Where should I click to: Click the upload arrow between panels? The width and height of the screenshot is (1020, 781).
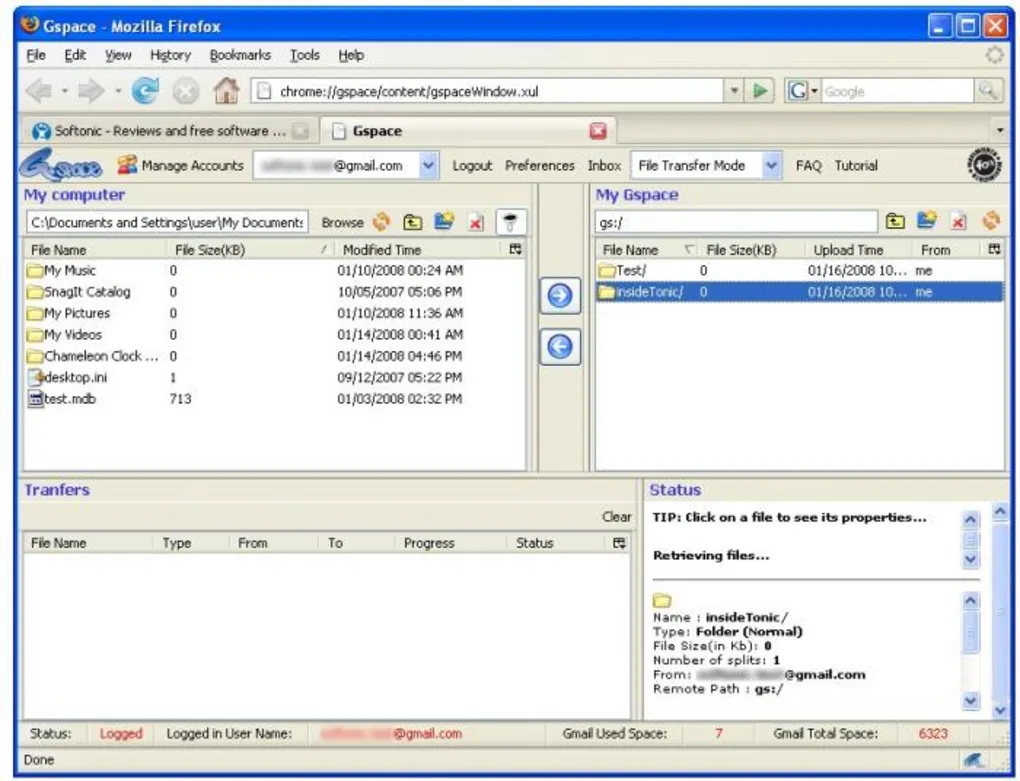[x=559, y=295]
